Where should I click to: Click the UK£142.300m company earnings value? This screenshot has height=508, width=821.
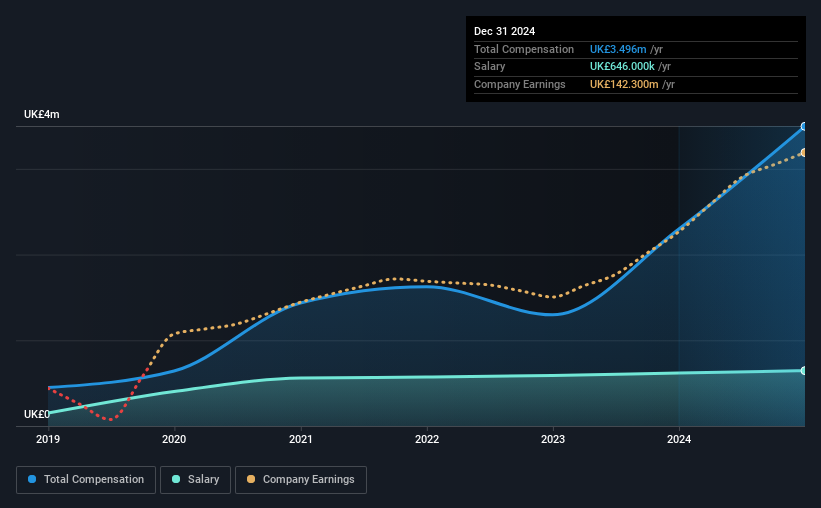tap(624, 84)
